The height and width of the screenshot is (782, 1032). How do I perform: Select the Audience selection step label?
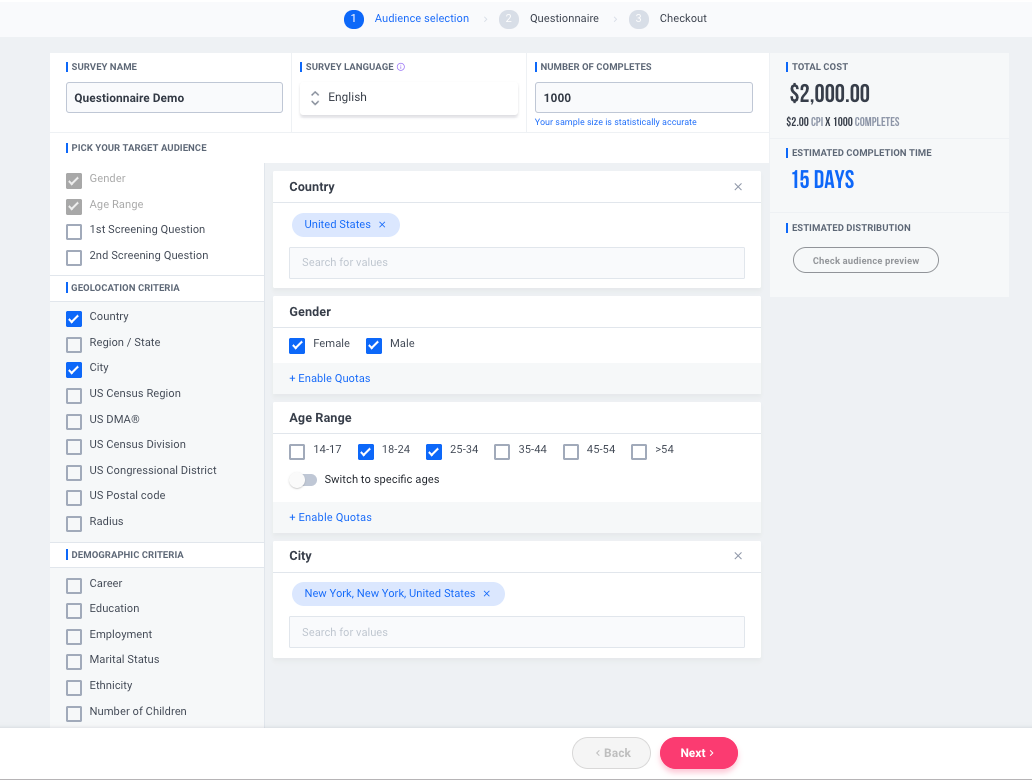coord(421,18)
